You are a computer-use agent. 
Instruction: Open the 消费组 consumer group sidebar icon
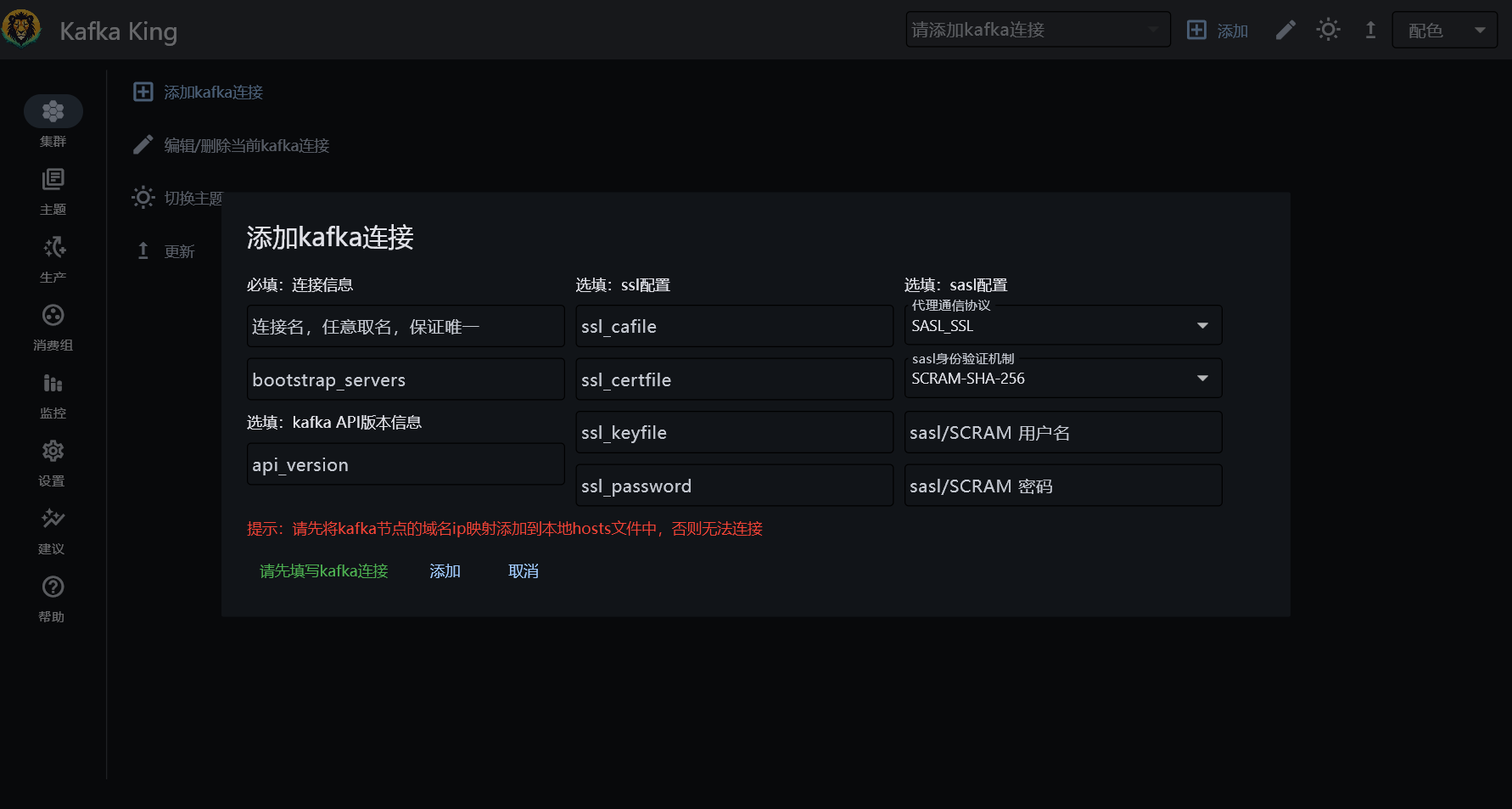(x=53, y=315)
